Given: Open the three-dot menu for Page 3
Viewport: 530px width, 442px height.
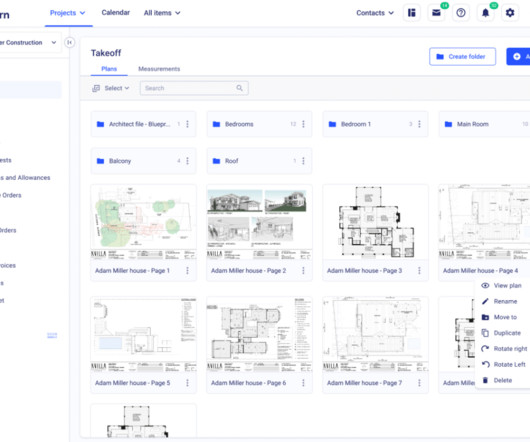Looking at the screenshot, I should point(419,270).
